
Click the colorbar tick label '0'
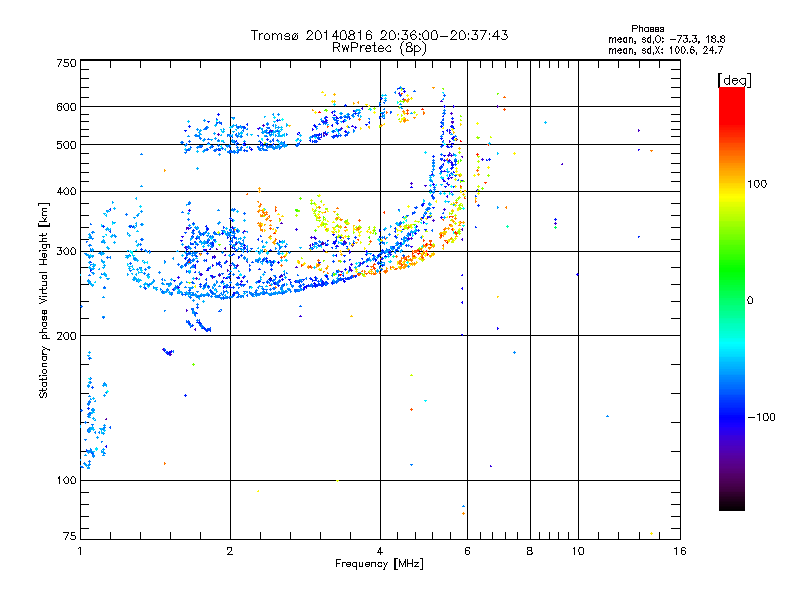[750, 301]
